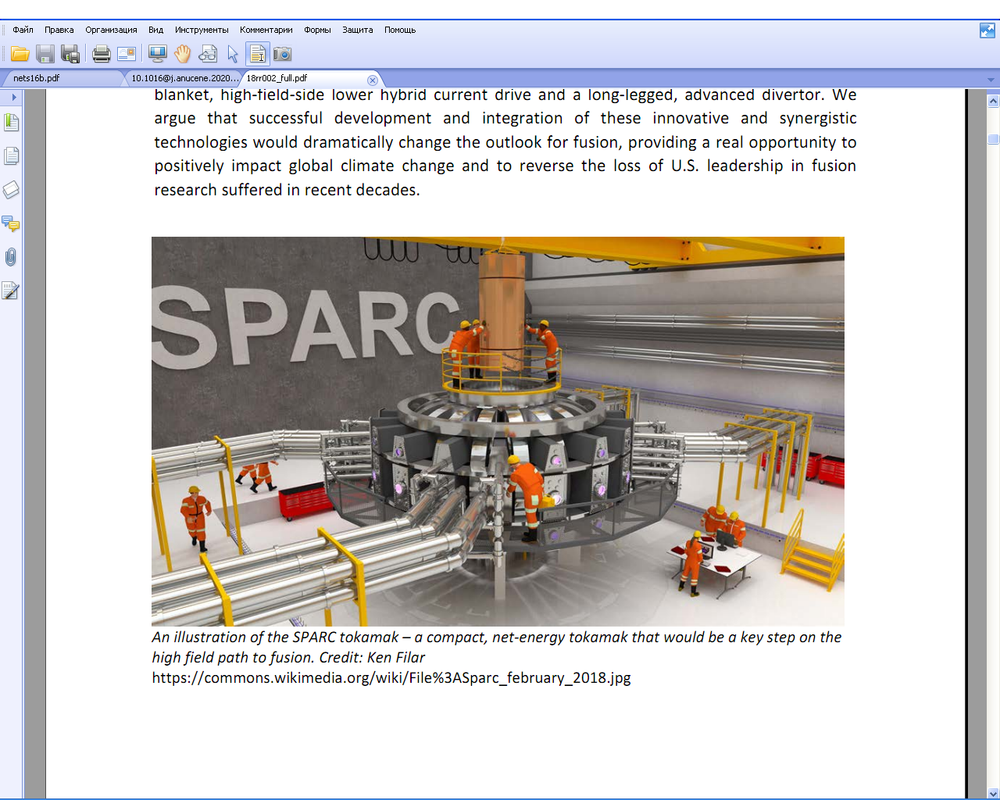Open the Помощь menu
This screenshot has width=1000, height=800.
pyautogui.click(x=400, y=30)
